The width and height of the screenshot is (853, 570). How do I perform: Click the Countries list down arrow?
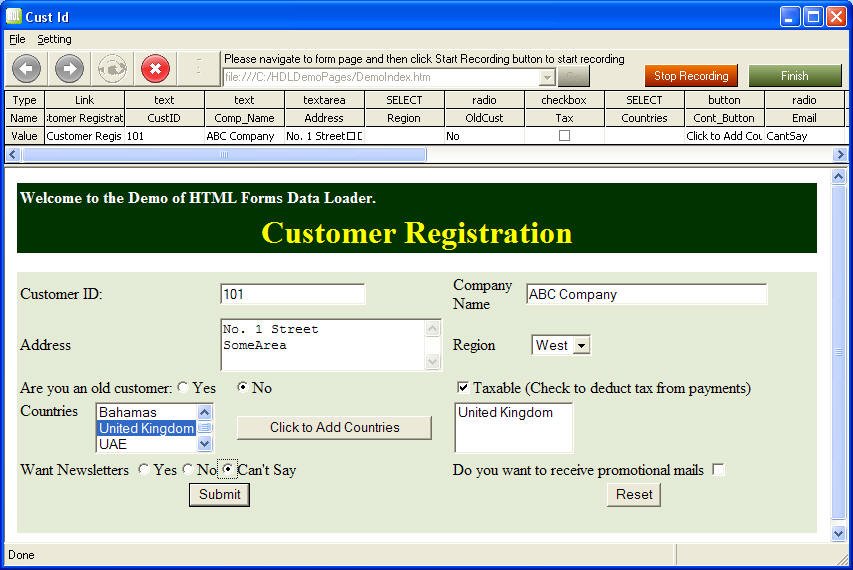pyautogui.click(x=205, y=444)
